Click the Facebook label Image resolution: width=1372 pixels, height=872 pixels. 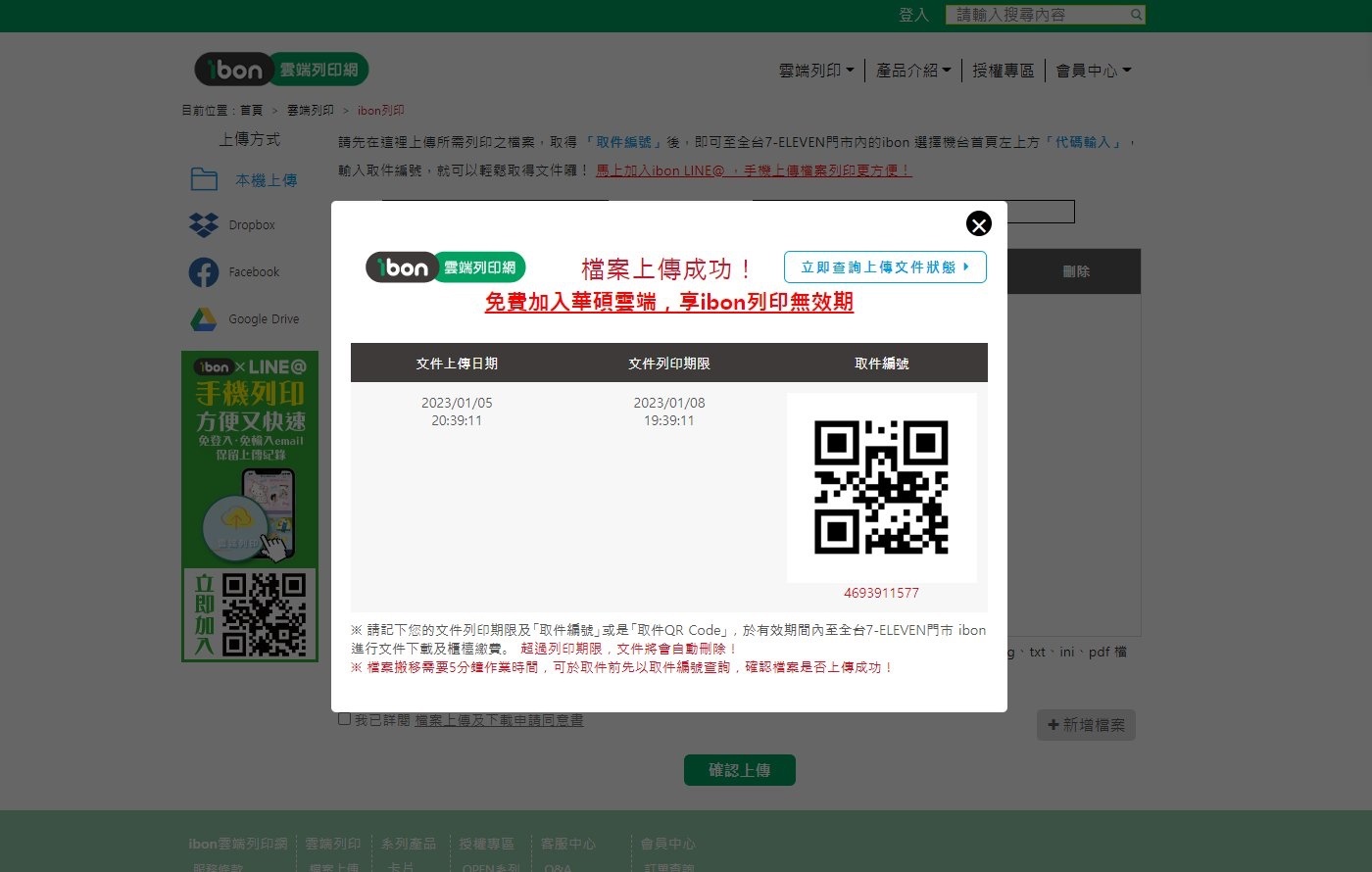254,272
